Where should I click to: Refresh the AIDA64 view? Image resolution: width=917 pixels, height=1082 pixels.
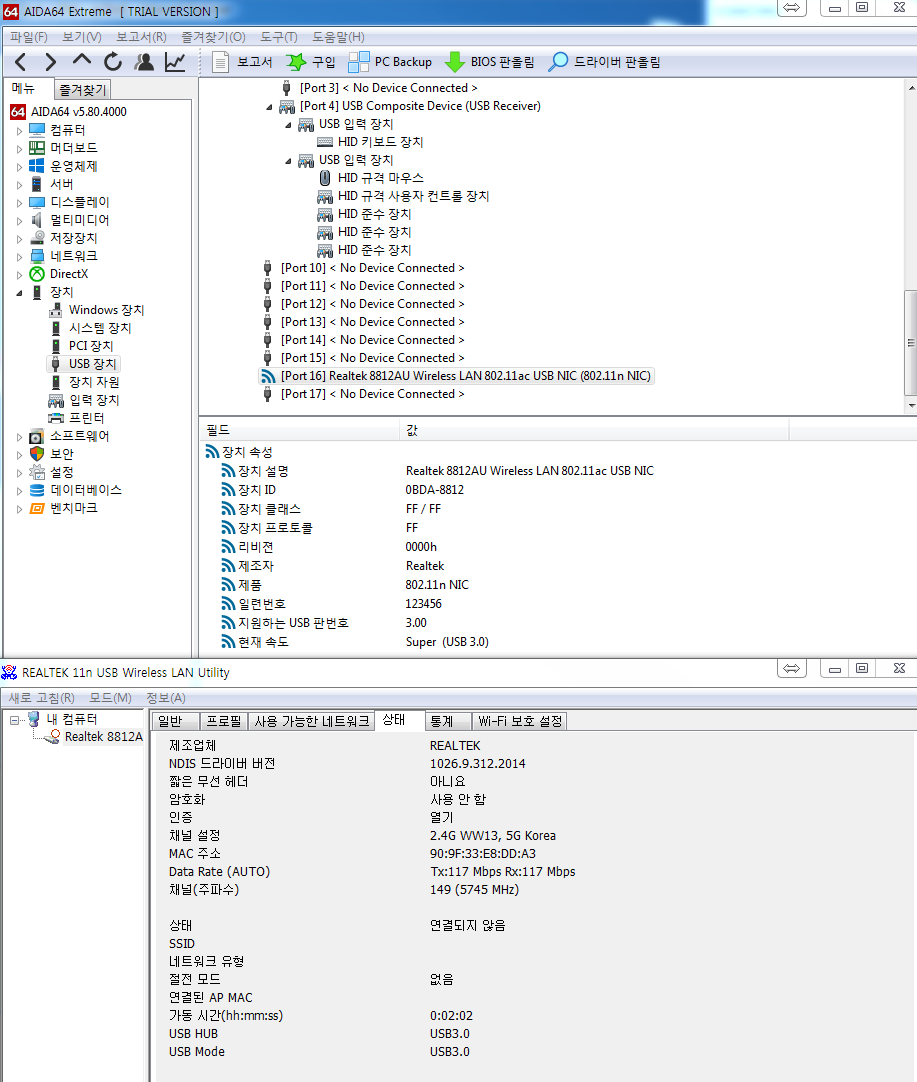[112, 62]
